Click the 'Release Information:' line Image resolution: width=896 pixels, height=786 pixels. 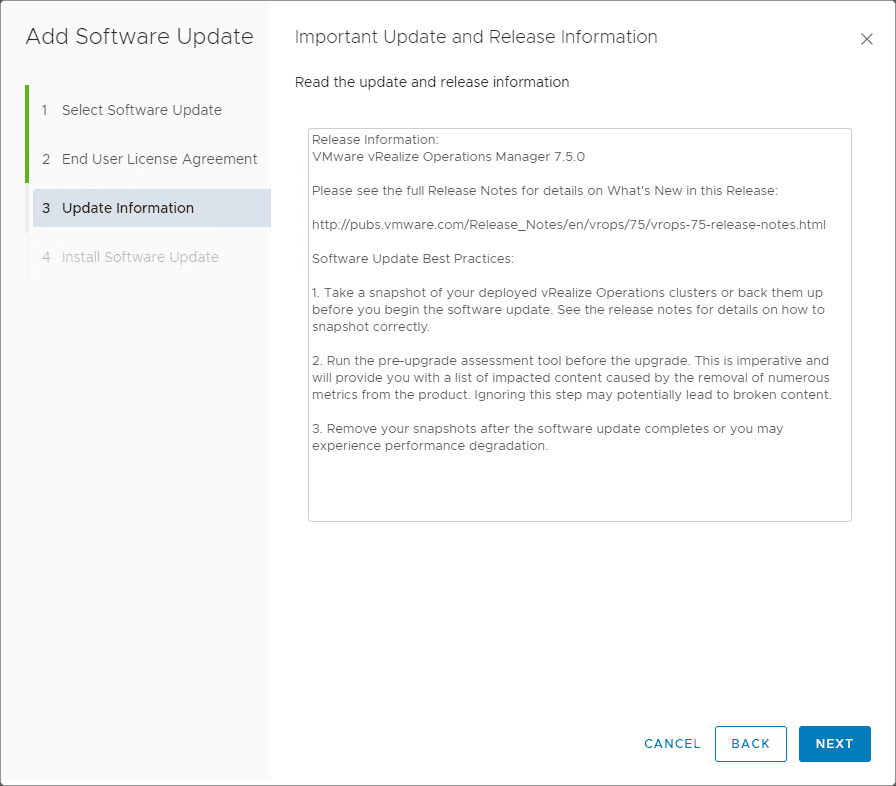[x=375, y=140]
